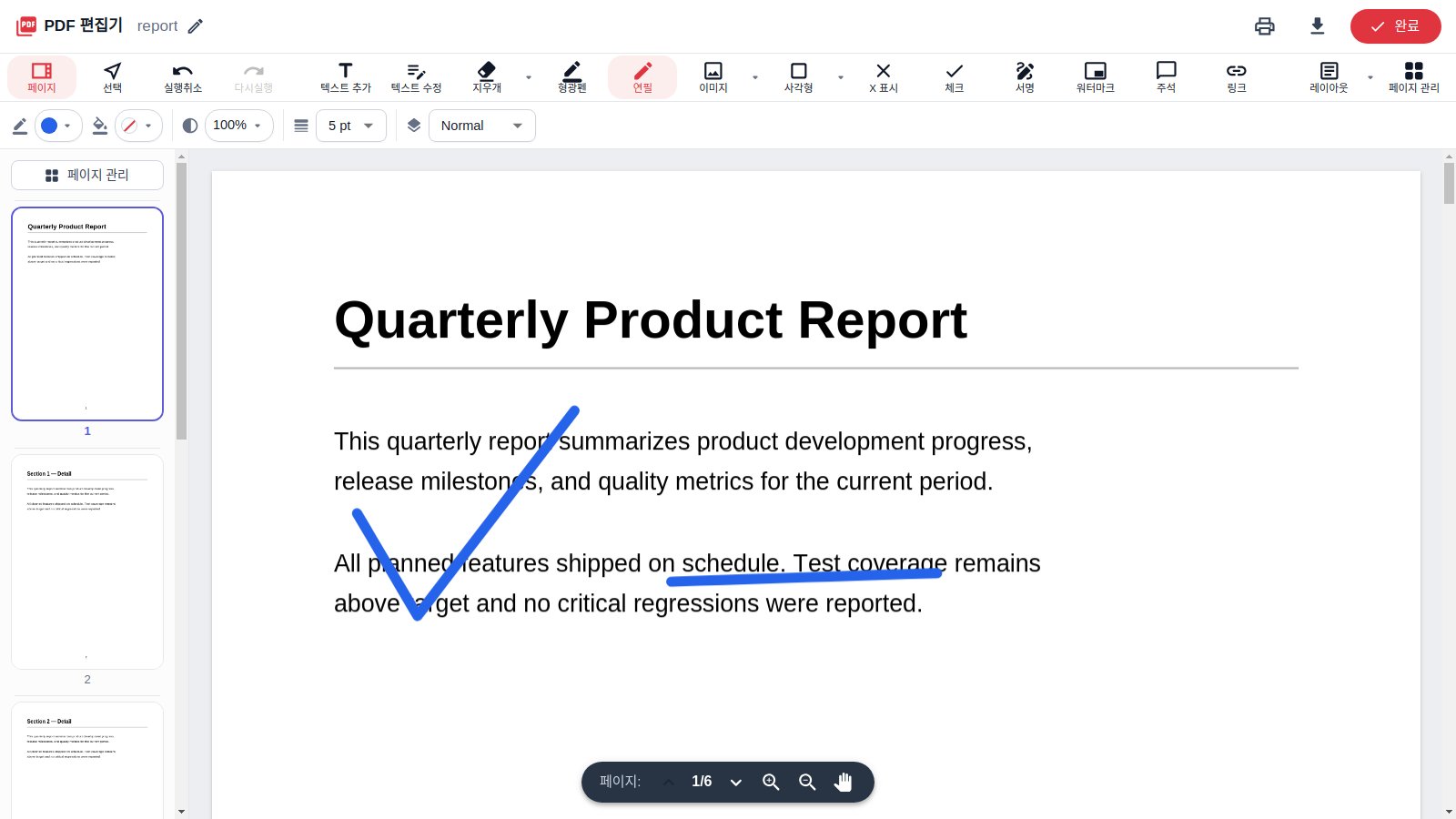Insert a 링크 link
This screenshot has height=819, width=1456.
coord(1237,77)
